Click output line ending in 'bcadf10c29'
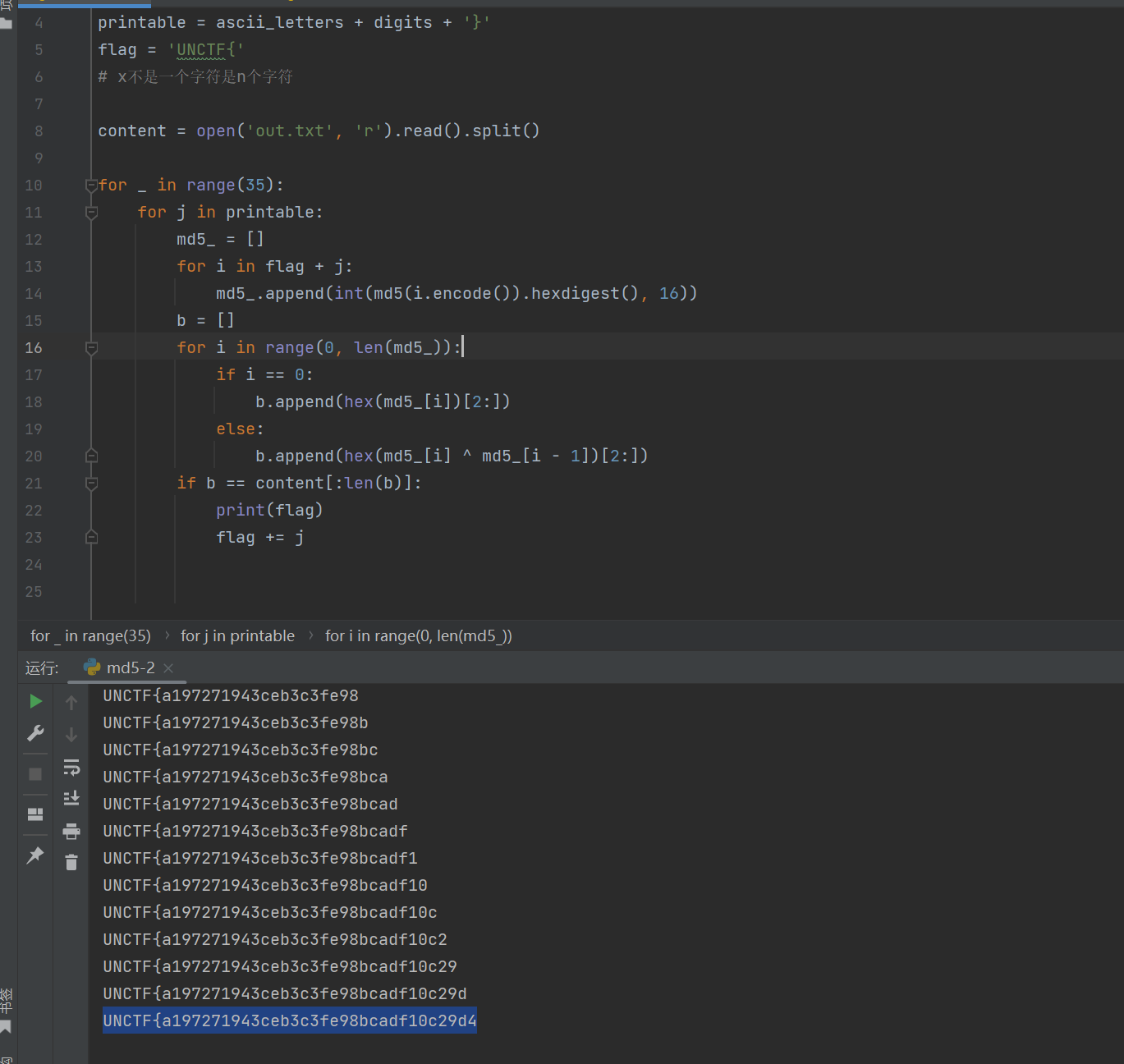The width and height of the screenshot is (1124, 1064). (x=280, y=966)
